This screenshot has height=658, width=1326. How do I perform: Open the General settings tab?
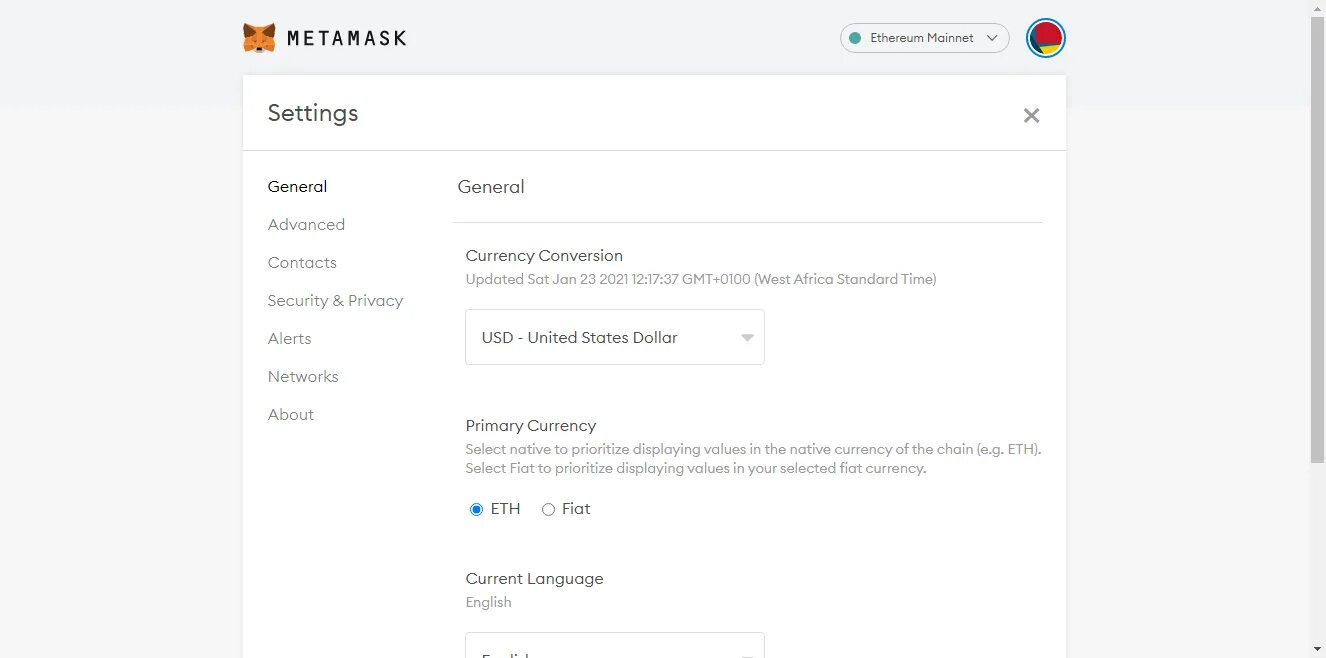click(x=297, y=186)
